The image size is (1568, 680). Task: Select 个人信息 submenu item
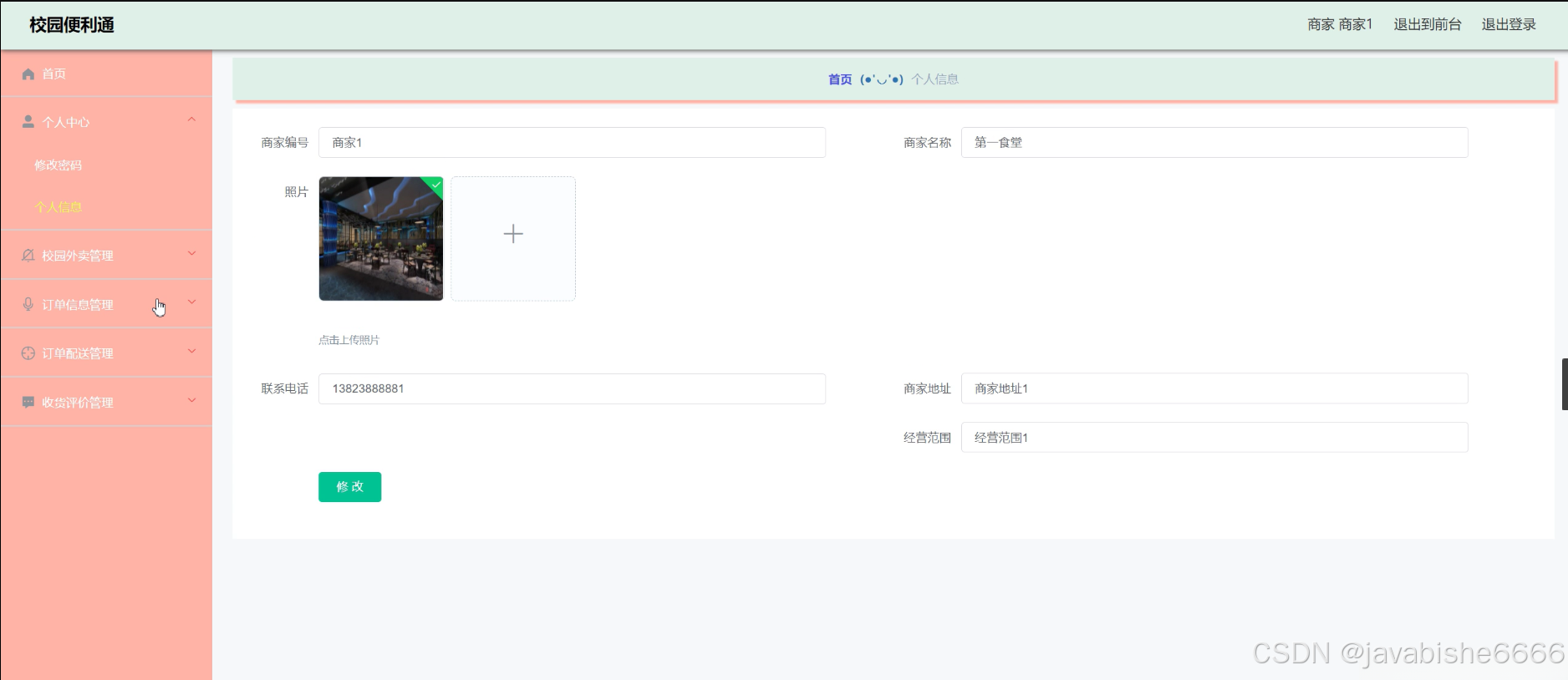click(x=106, y=207)
